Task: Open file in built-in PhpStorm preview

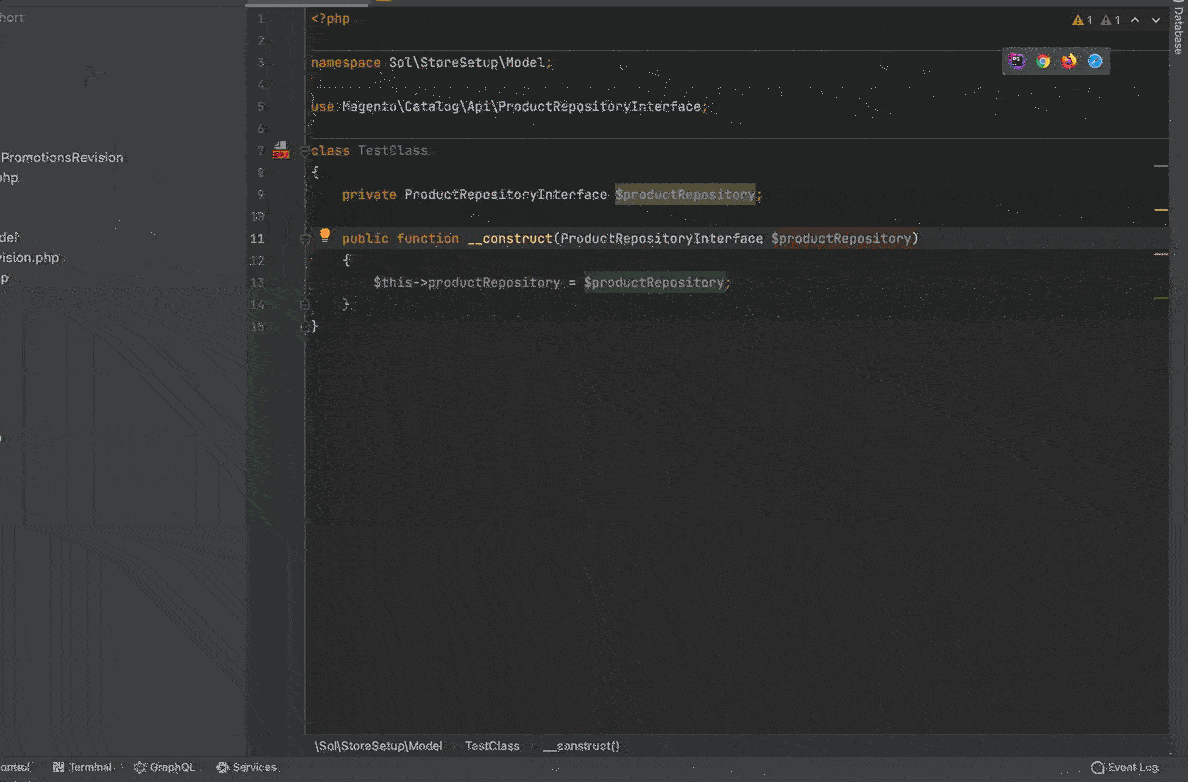Action: (1017, 61)
